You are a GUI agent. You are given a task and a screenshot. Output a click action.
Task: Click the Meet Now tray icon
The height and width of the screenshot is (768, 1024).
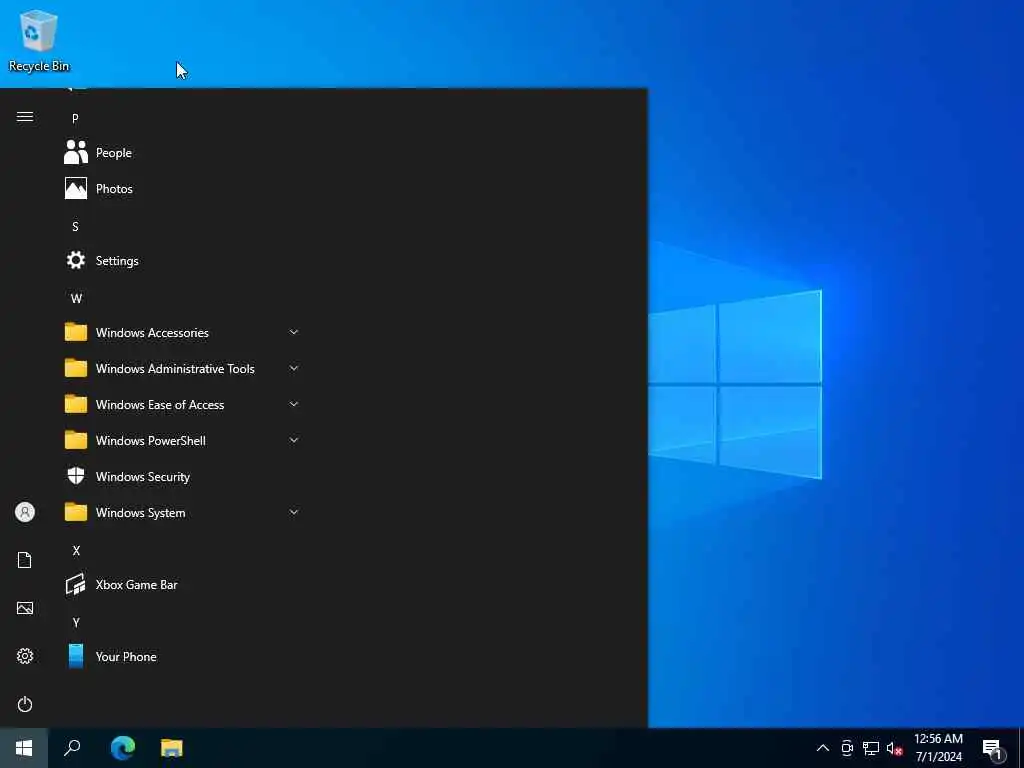(847, 748)
